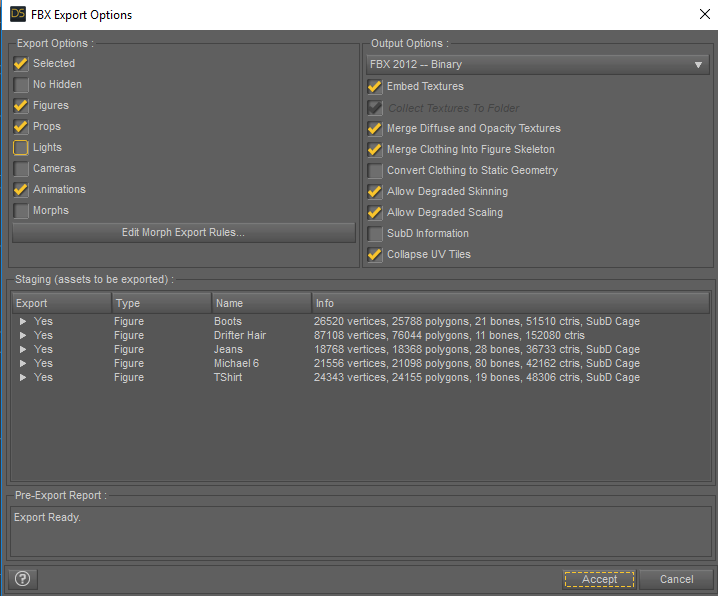
Task: Click the Figure type cell for Jeans
Action: click(129, 349)
